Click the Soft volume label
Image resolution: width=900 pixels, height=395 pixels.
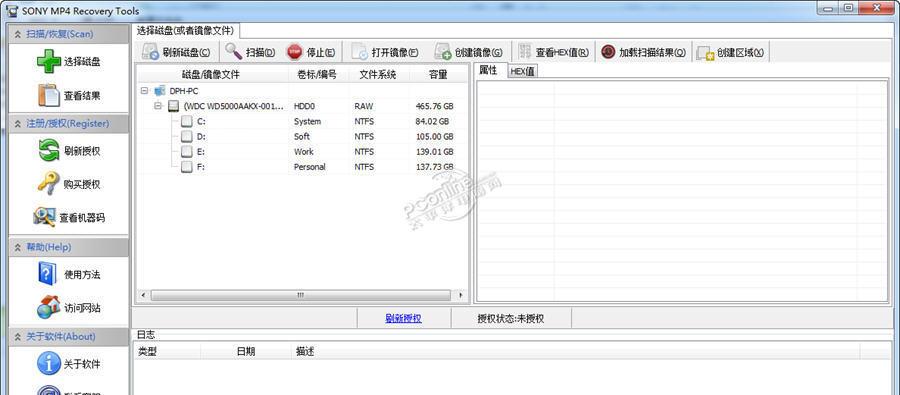coord(301,137)
